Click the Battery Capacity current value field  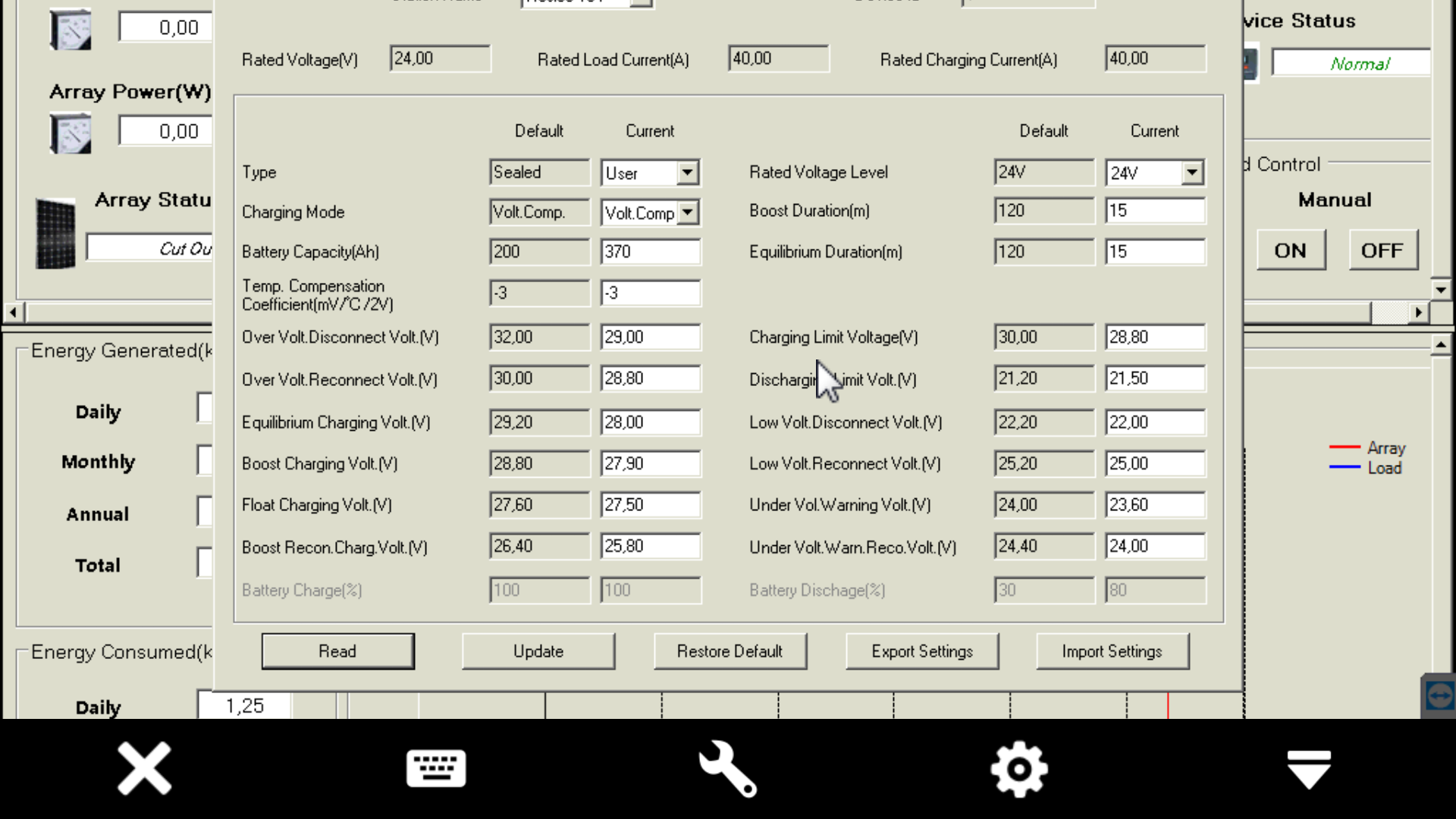650,252
